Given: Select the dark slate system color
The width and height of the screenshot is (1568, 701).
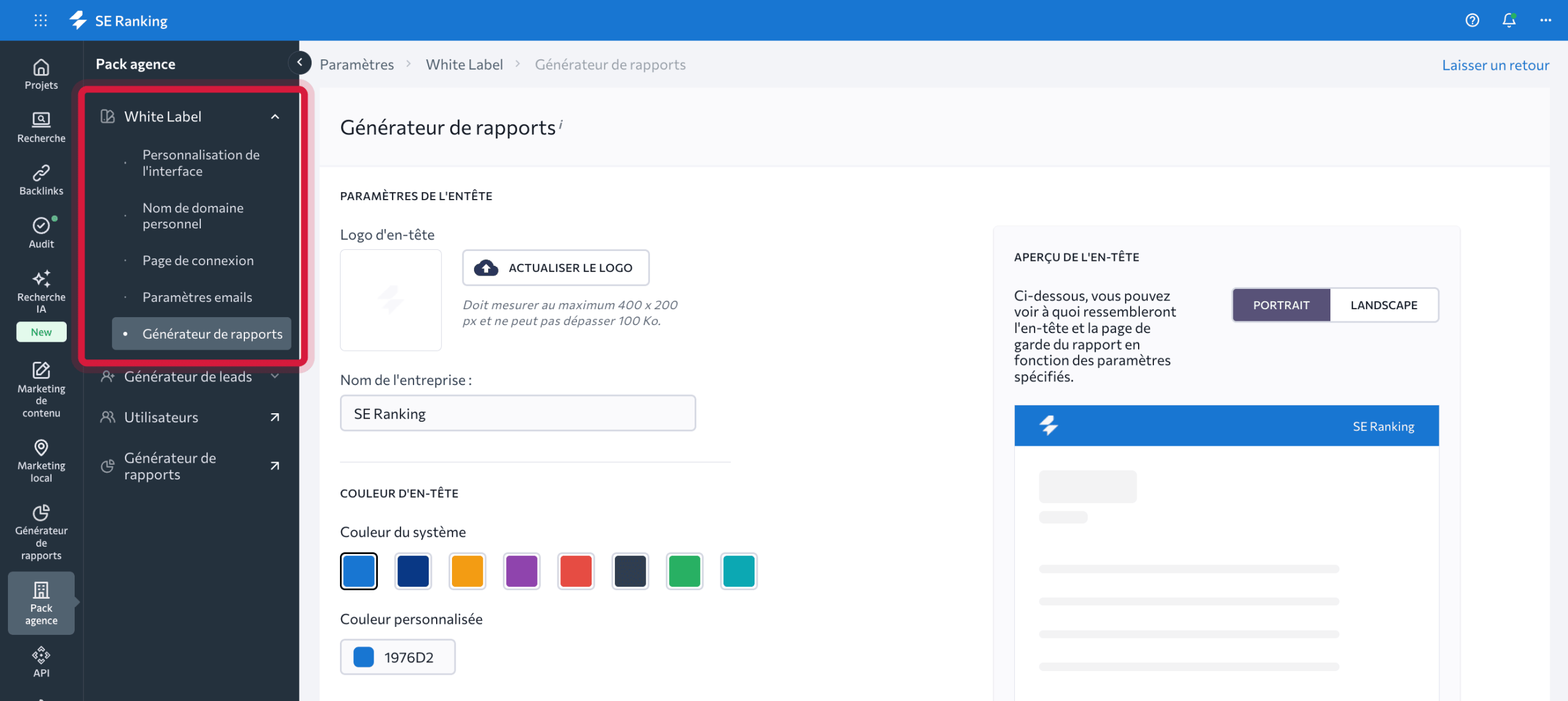Looking at the screenshot, I should (x=630, y=571).
